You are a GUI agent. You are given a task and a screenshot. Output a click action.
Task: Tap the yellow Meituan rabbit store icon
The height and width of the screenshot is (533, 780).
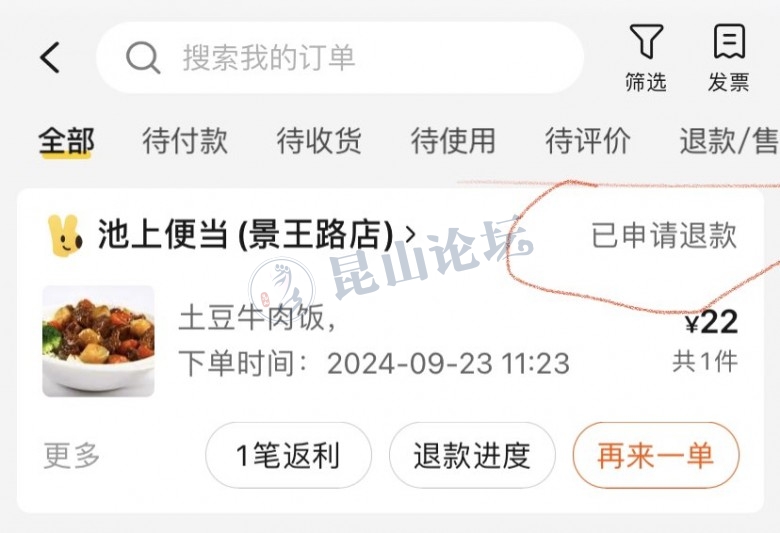[65, 235]
